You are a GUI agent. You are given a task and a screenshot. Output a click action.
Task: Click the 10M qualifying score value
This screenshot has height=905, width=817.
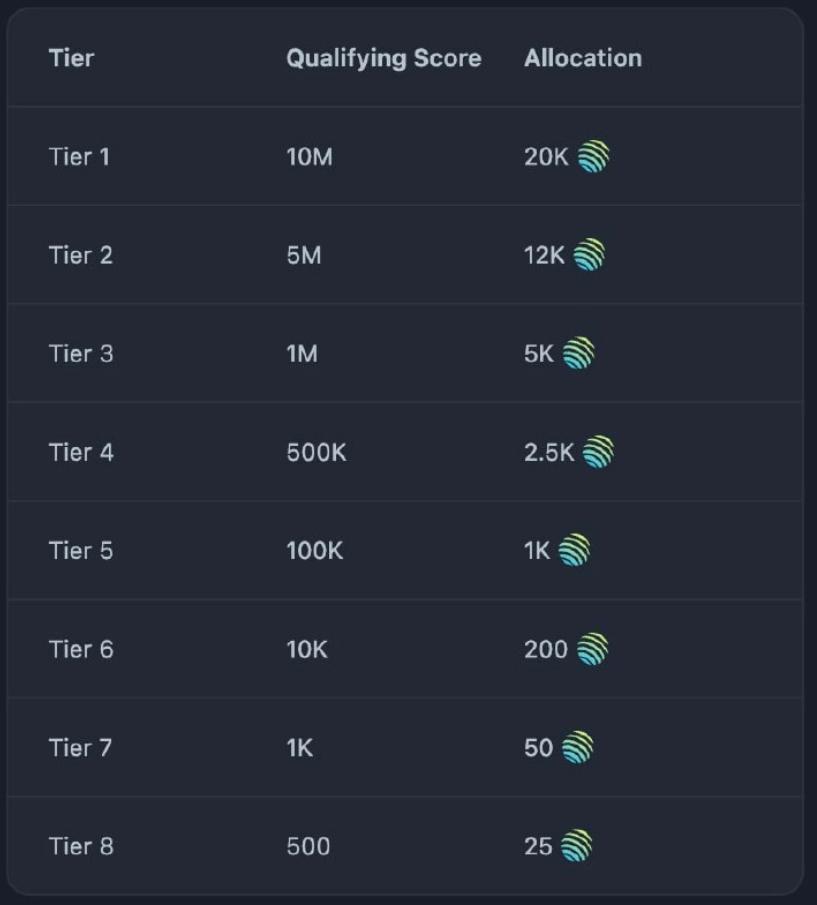(x=309, y=157)
